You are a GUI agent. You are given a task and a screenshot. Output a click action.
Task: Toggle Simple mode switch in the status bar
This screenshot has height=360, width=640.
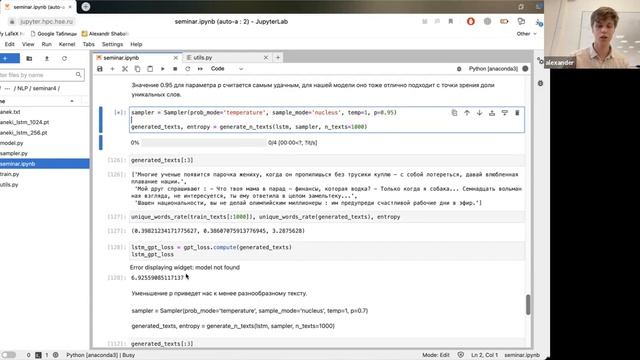[8, 355]
